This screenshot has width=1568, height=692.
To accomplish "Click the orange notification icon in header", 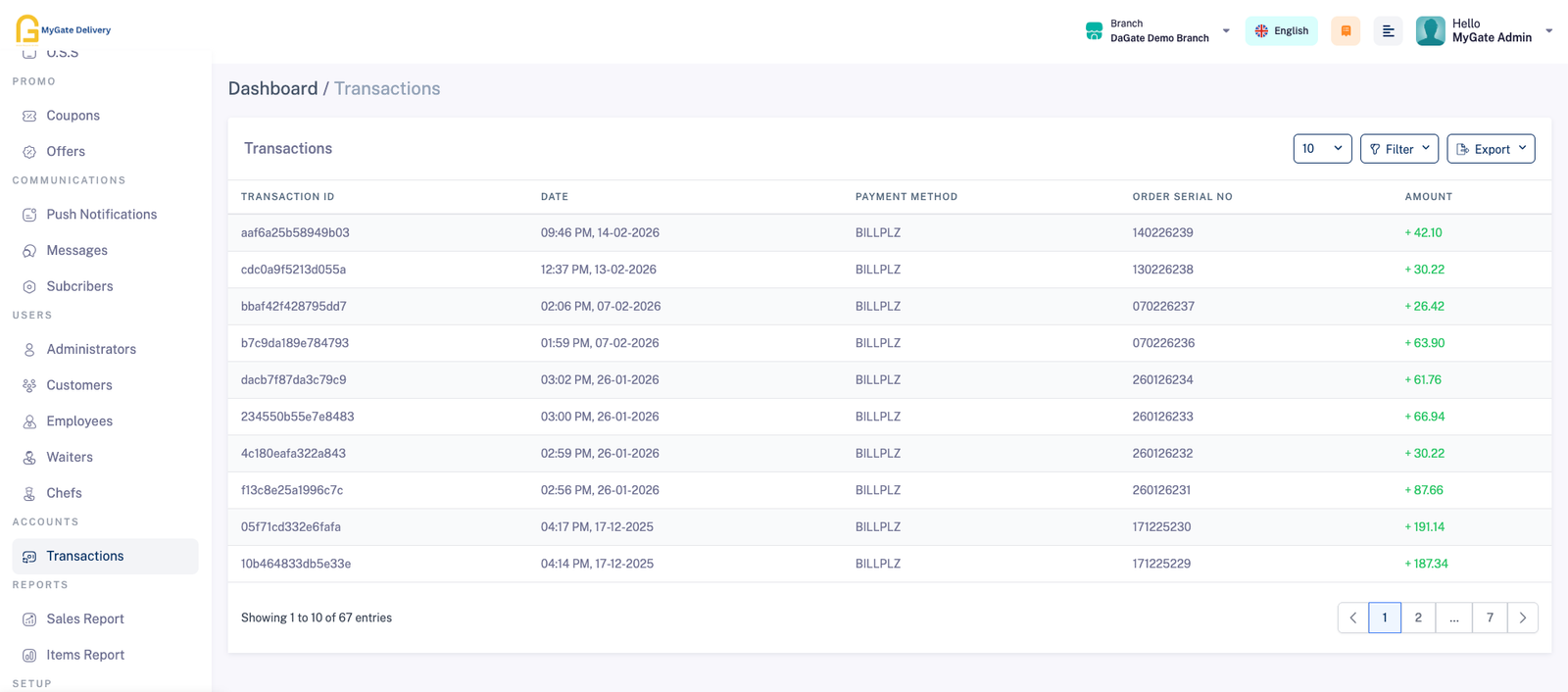I will click(x=1346, y=31).
